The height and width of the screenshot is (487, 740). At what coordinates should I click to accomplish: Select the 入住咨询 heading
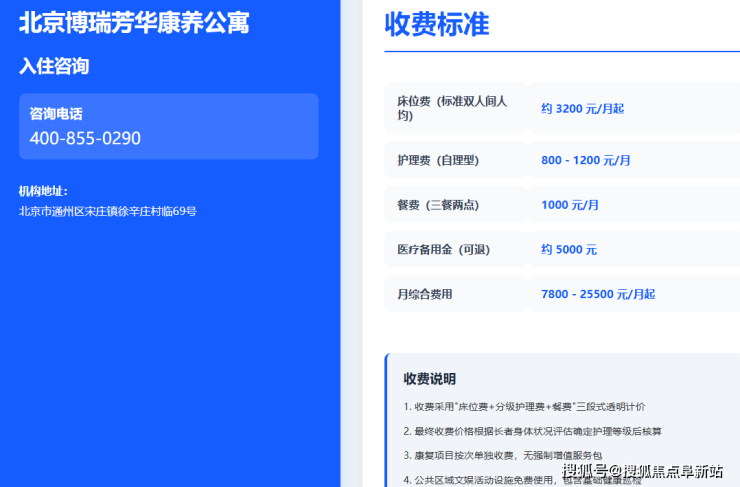pos(54,66)
